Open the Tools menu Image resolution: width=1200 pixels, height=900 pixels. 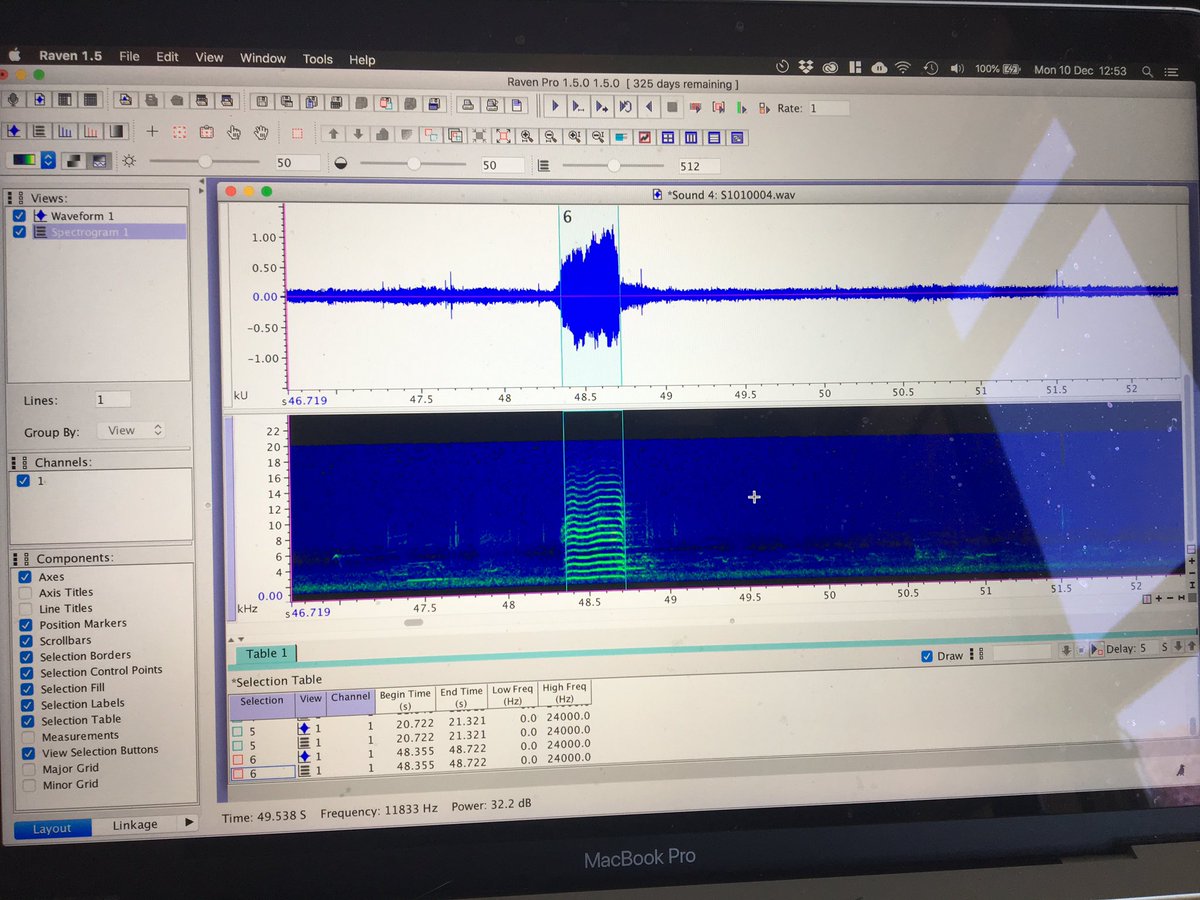[x=318, y=59]
